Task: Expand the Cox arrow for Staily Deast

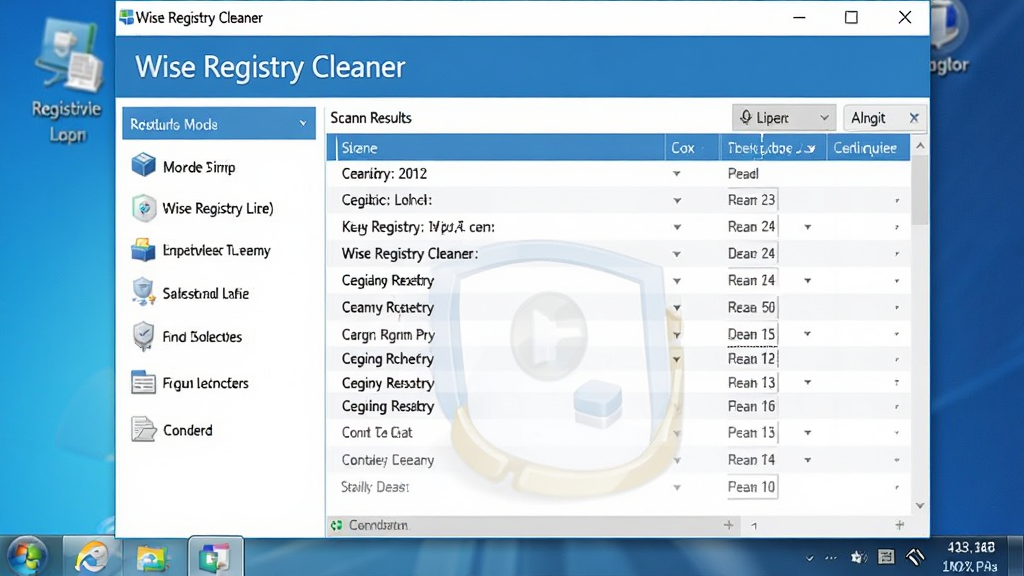Action: [677, 488]
